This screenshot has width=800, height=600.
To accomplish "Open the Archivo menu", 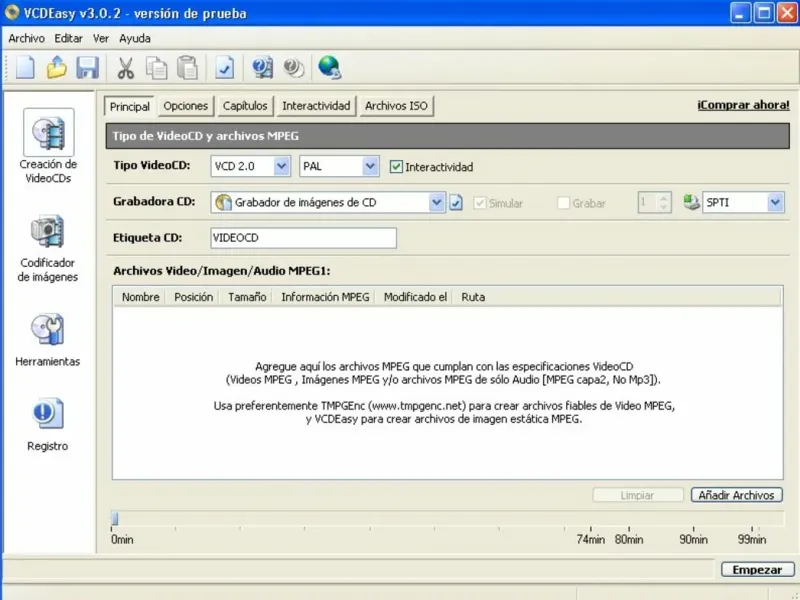I will (27, 38).
